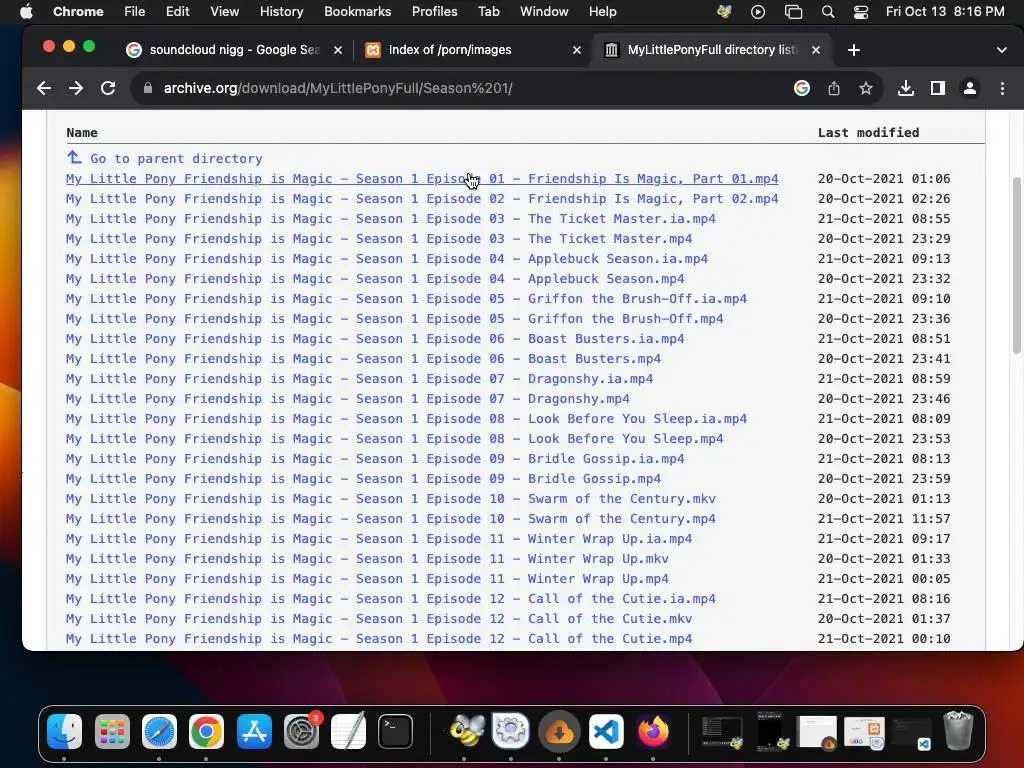Share this page via share icon

834,88
